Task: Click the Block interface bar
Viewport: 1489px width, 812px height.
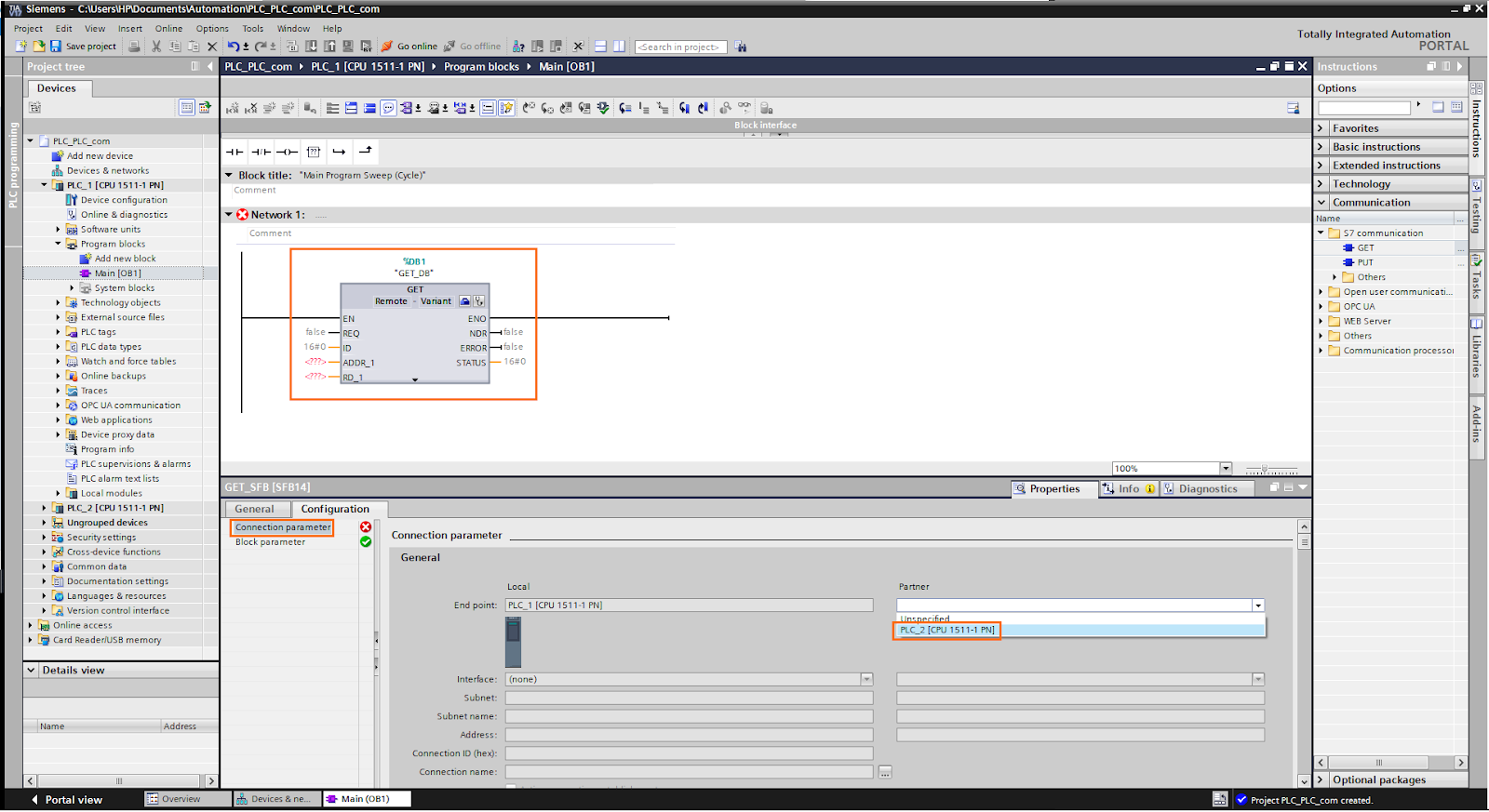Action: (x=765, y=125)
